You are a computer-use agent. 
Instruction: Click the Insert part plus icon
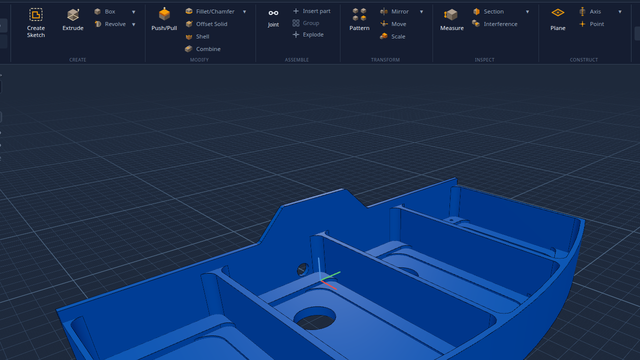[x=296, y=11]
